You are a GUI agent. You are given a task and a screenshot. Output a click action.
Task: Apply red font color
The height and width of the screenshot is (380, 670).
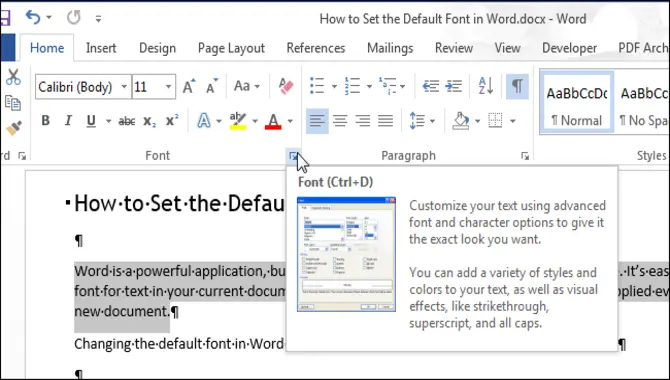click(x=273, y=121)
